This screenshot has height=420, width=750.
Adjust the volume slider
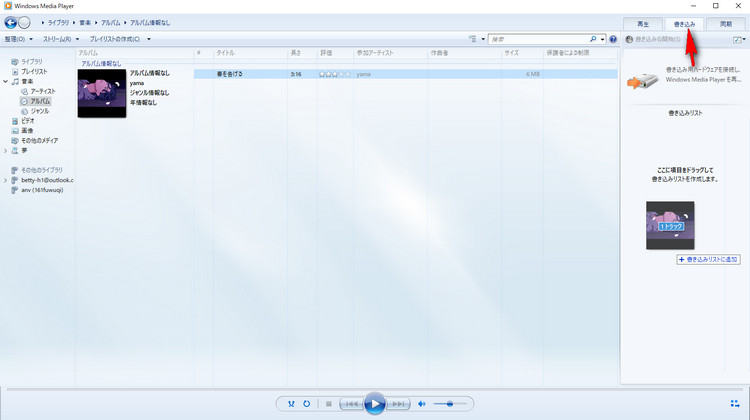coord(450,404)
